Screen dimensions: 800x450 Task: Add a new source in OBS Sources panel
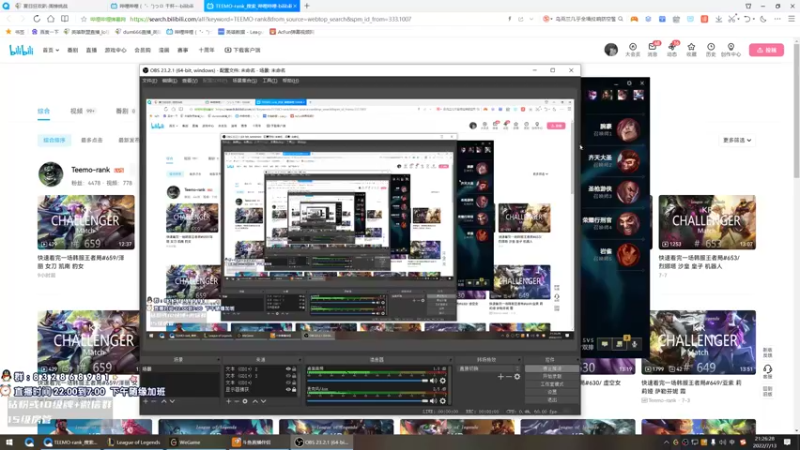coord(228,402)
